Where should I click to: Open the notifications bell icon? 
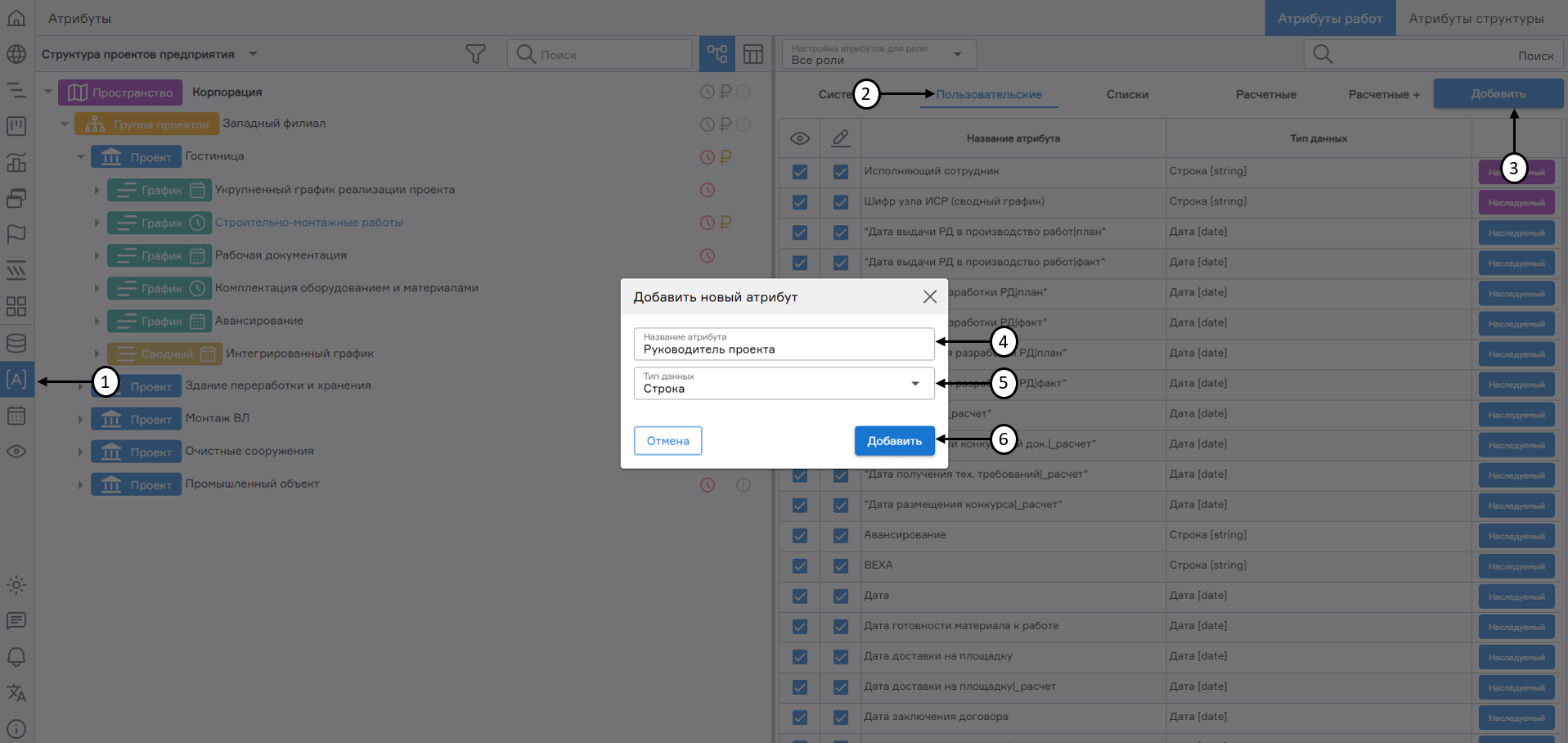pyautogui.click(x=16, y=657)
